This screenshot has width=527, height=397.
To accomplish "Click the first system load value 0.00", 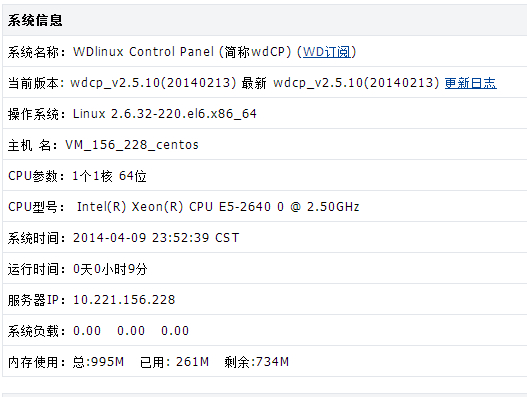I will point(87,331).
